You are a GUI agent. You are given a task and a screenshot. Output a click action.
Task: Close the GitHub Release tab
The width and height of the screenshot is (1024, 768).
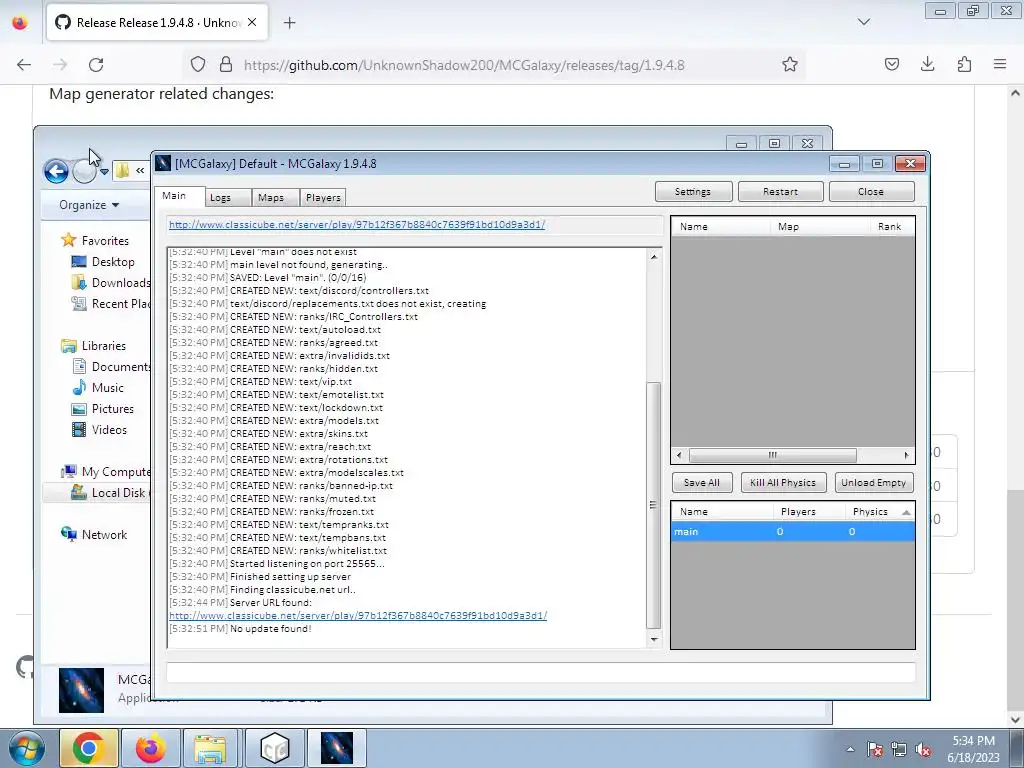click(x=252, y=22)
